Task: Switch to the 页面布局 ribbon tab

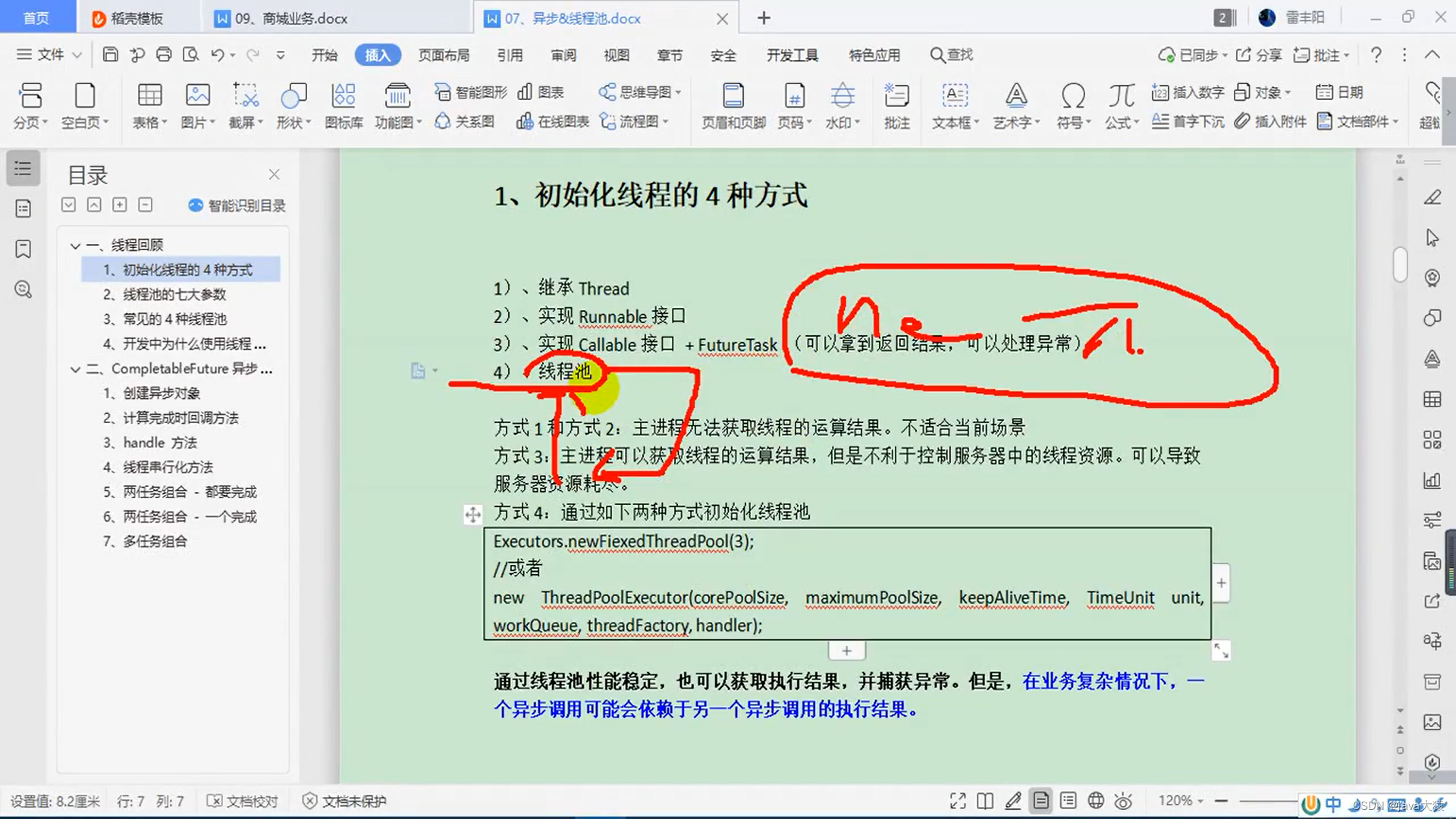Action: point(444,55)
